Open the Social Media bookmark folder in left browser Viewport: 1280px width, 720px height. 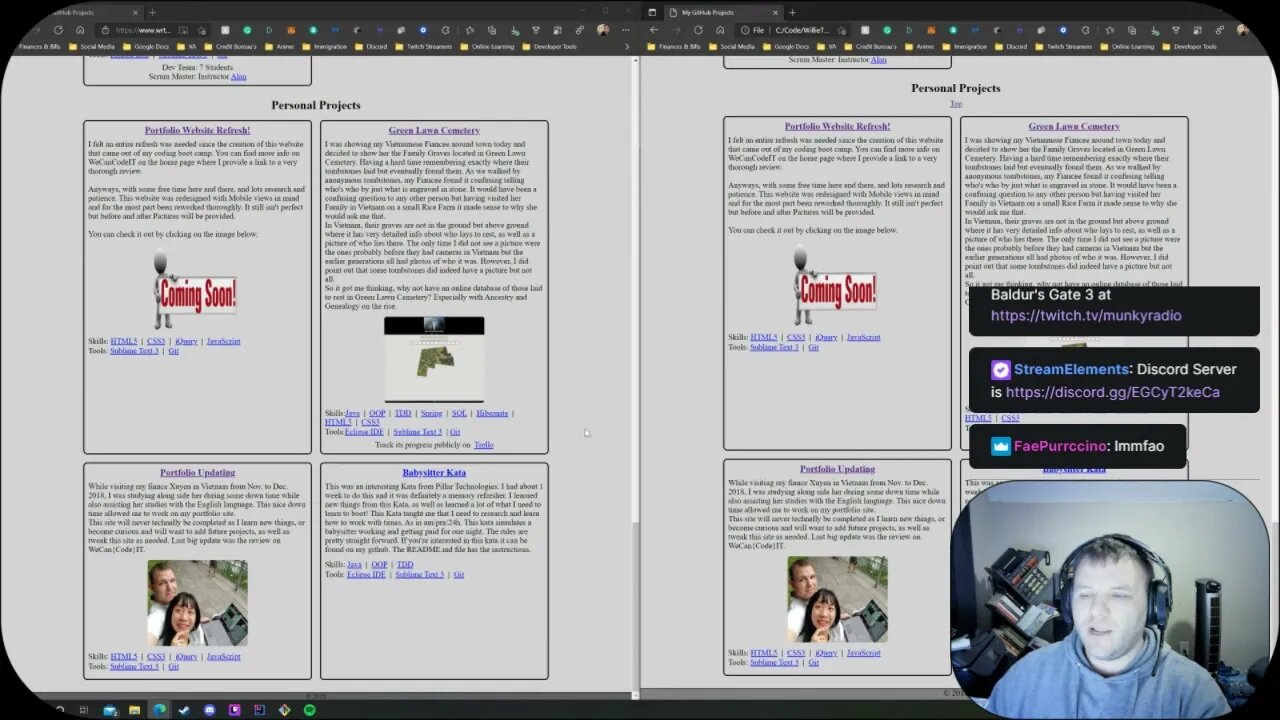point(92,46)
